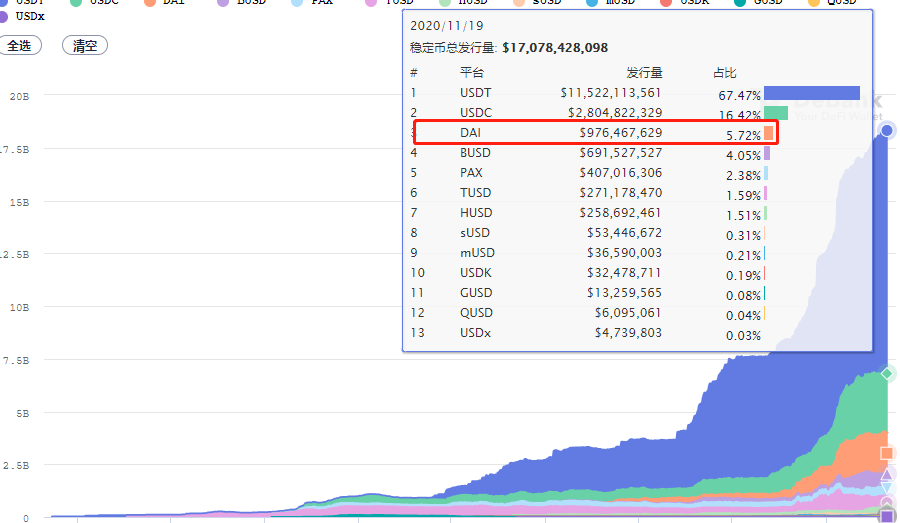Click the 4.05% share value

point(743,156)
